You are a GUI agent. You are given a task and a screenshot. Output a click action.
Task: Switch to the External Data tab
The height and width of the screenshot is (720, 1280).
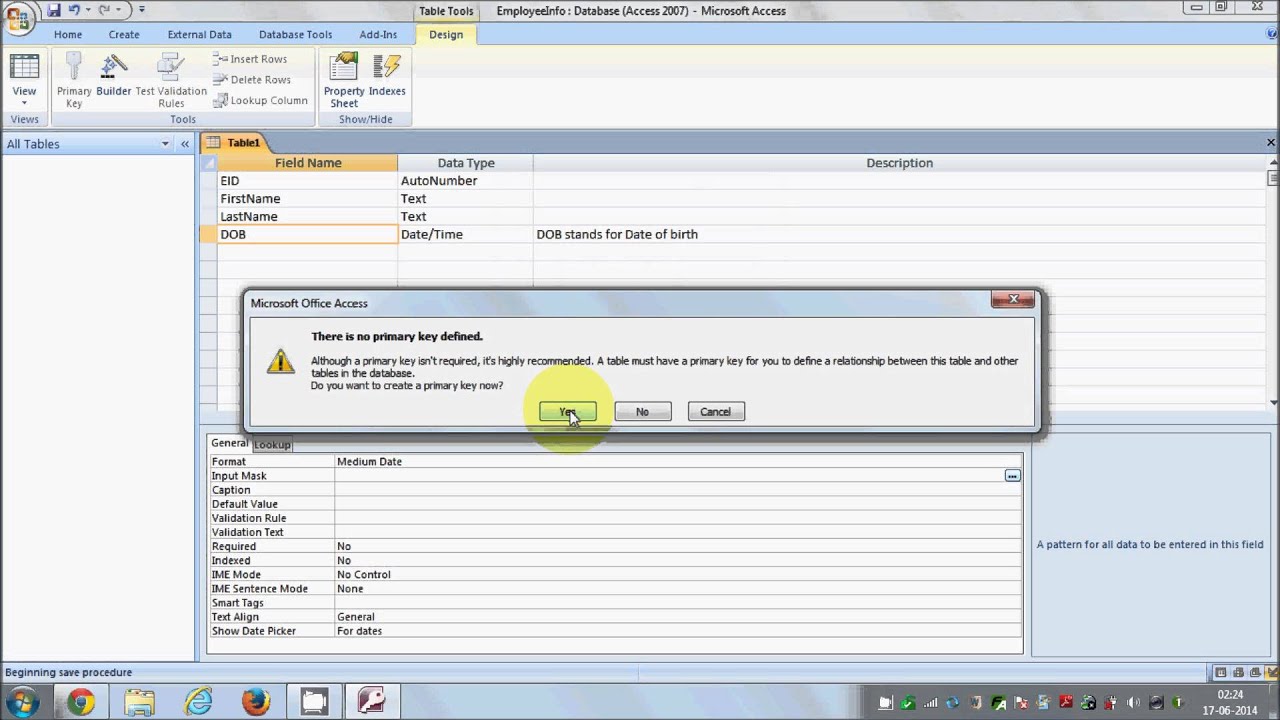pyautogui.click(x=199, y=34)
